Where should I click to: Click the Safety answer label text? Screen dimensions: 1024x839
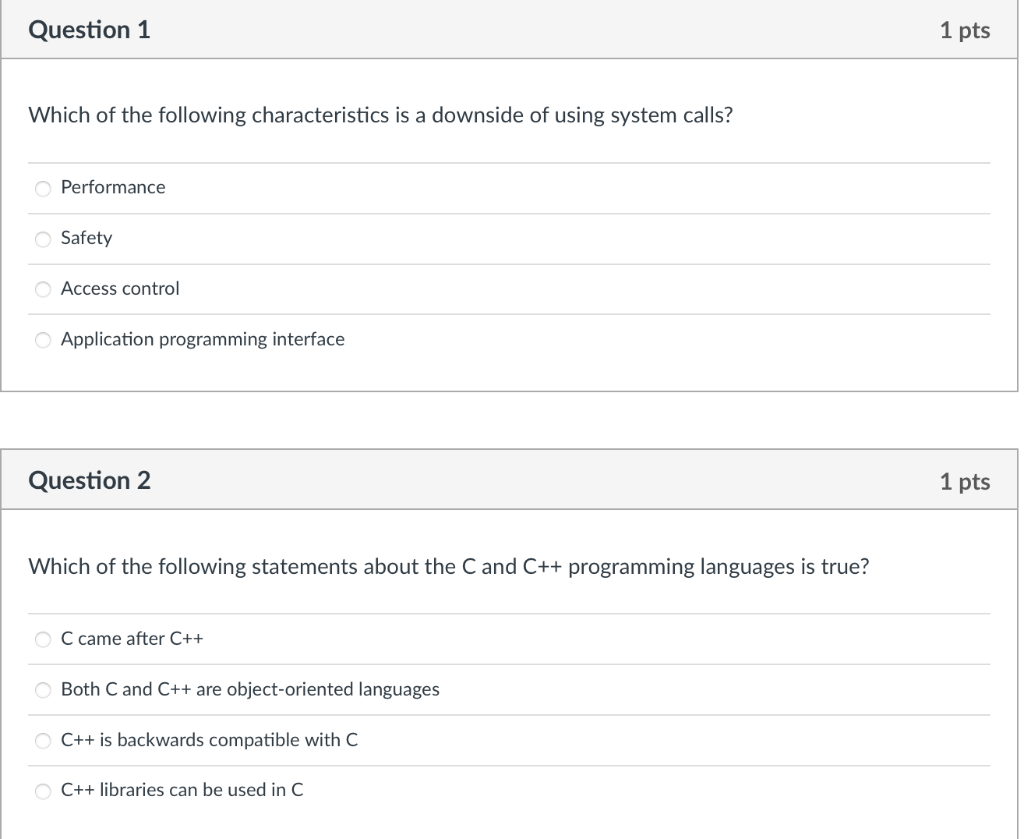point(86,239)
